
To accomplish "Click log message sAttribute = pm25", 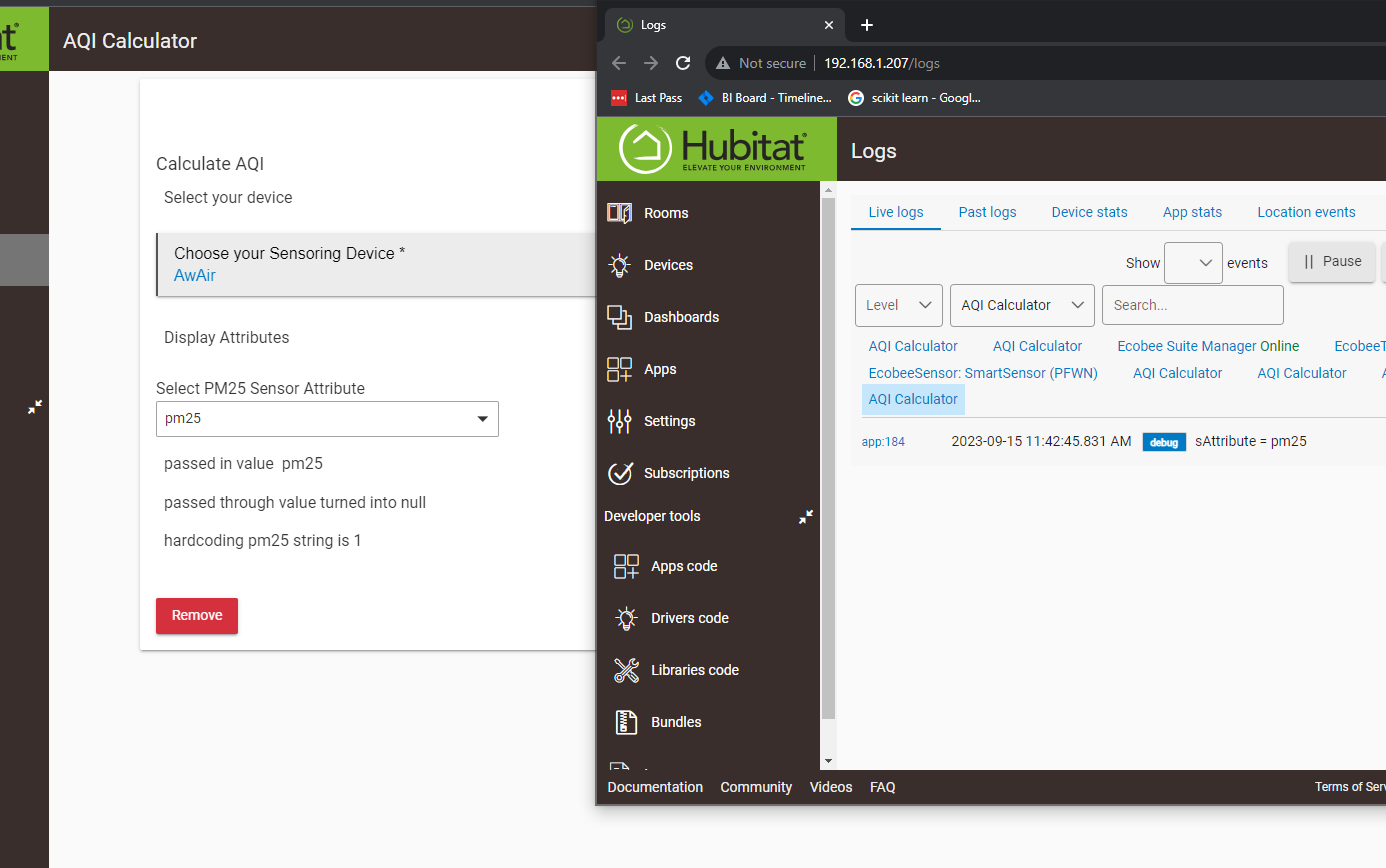I will pyautogui.click(x=1251, y=441).
